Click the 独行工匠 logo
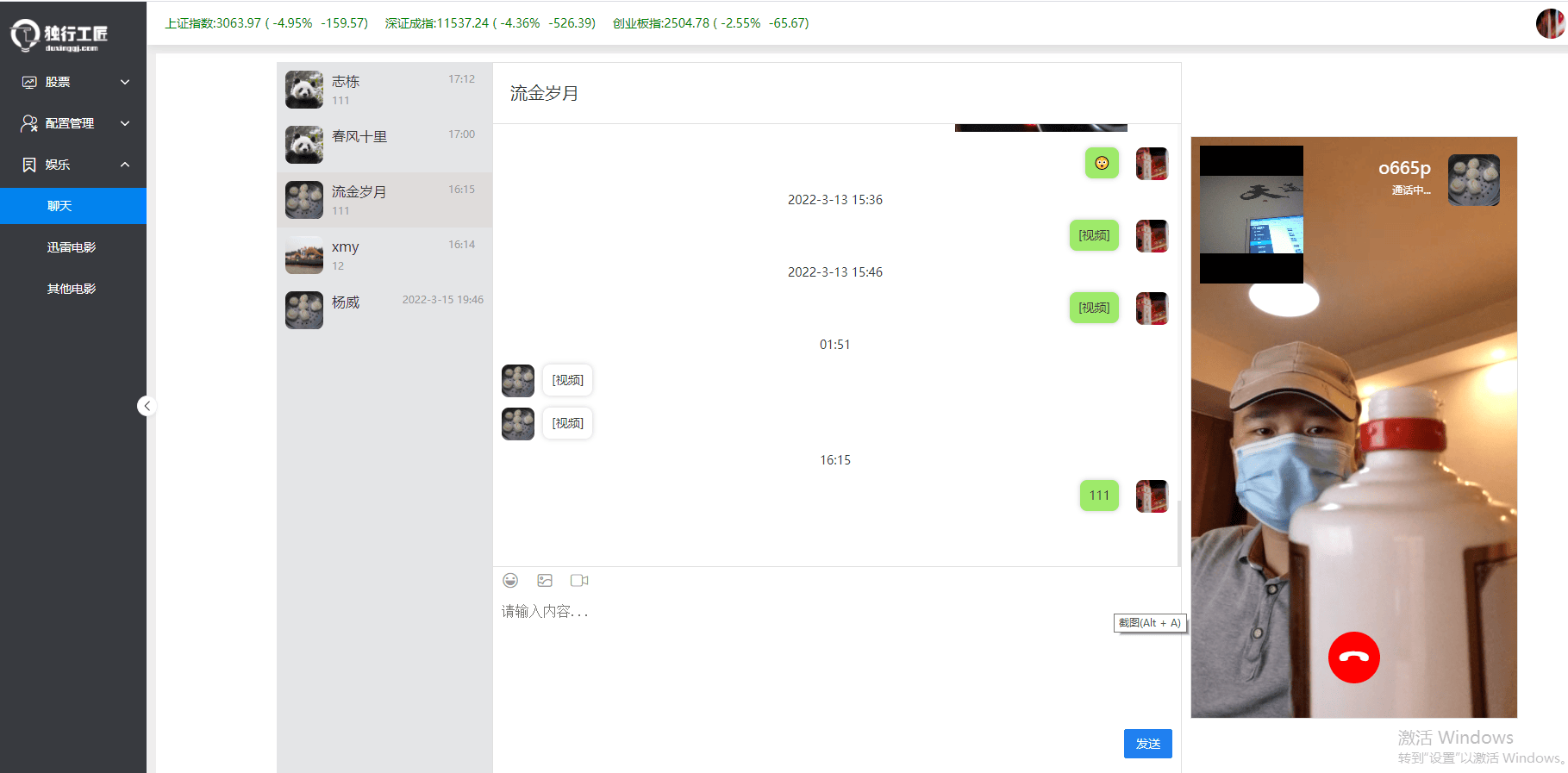1568x773 pixels. (60, 35)
